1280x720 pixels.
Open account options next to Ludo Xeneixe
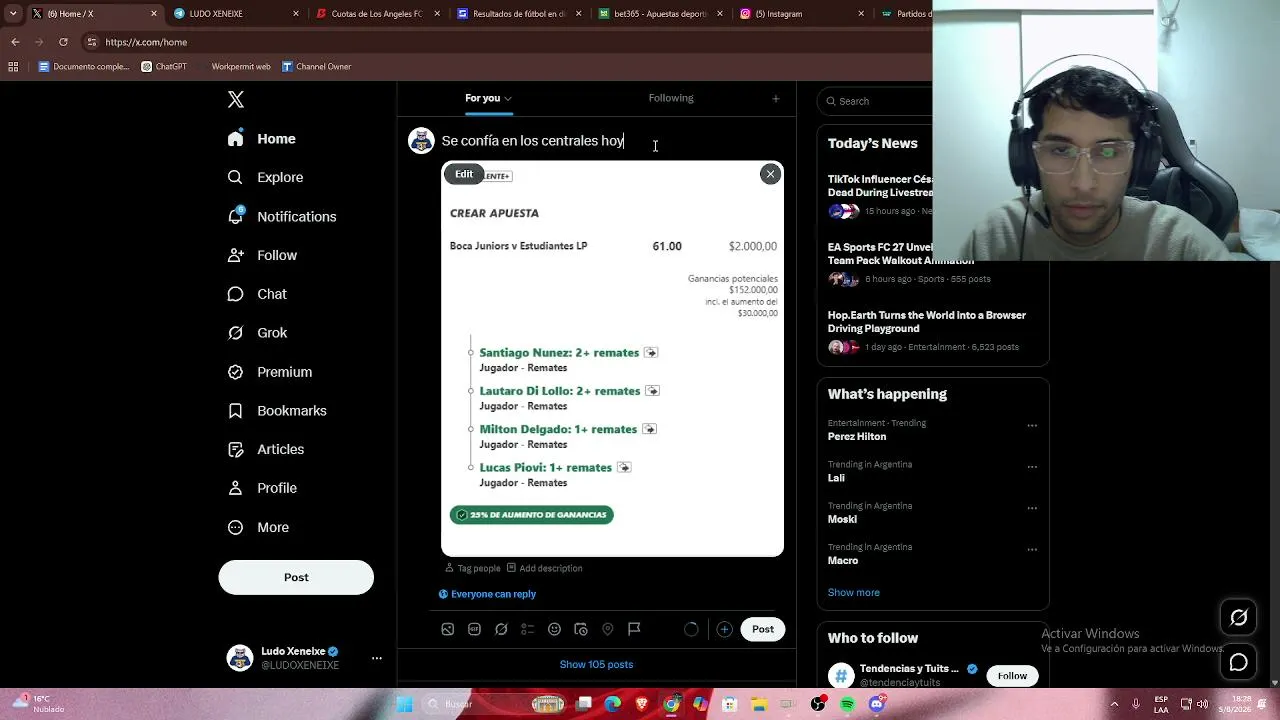click(x=377, y=658)
